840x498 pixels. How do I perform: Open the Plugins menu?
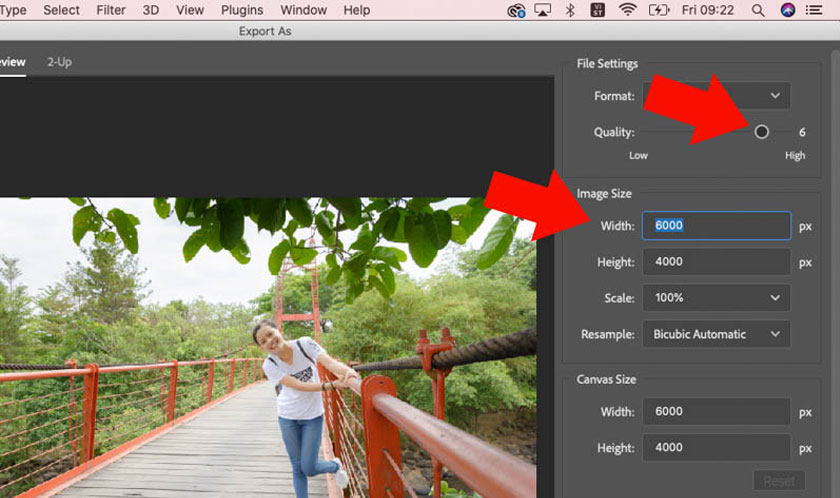coord(242,10)
